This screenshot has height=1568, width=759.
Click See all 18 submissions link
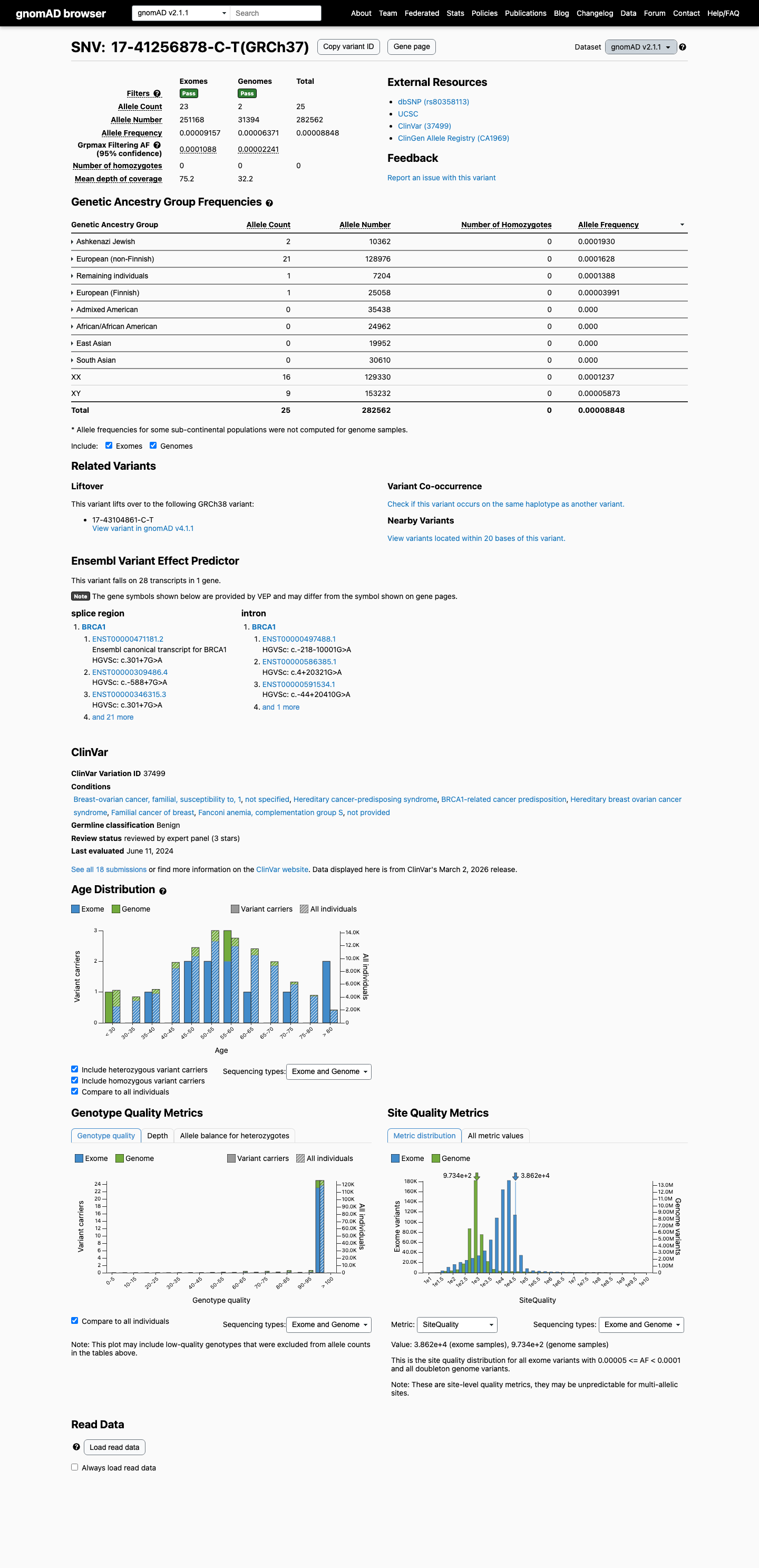pyautogui.click(x=109, y=869)
